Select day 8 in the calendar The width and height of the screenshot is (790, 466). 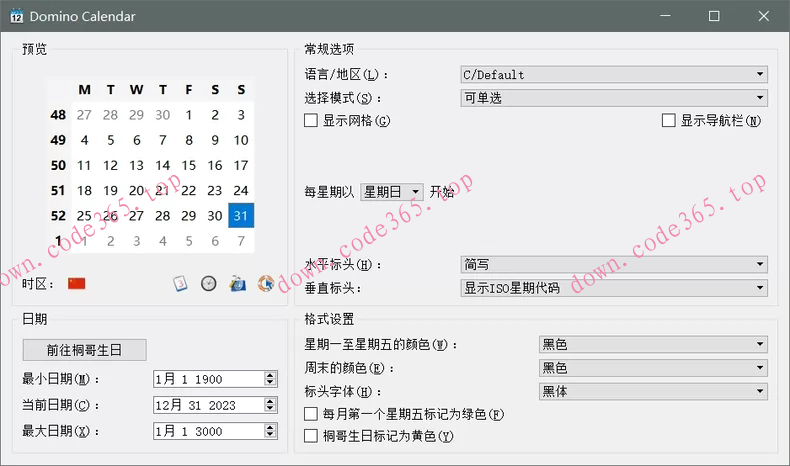tap(188, 140)
